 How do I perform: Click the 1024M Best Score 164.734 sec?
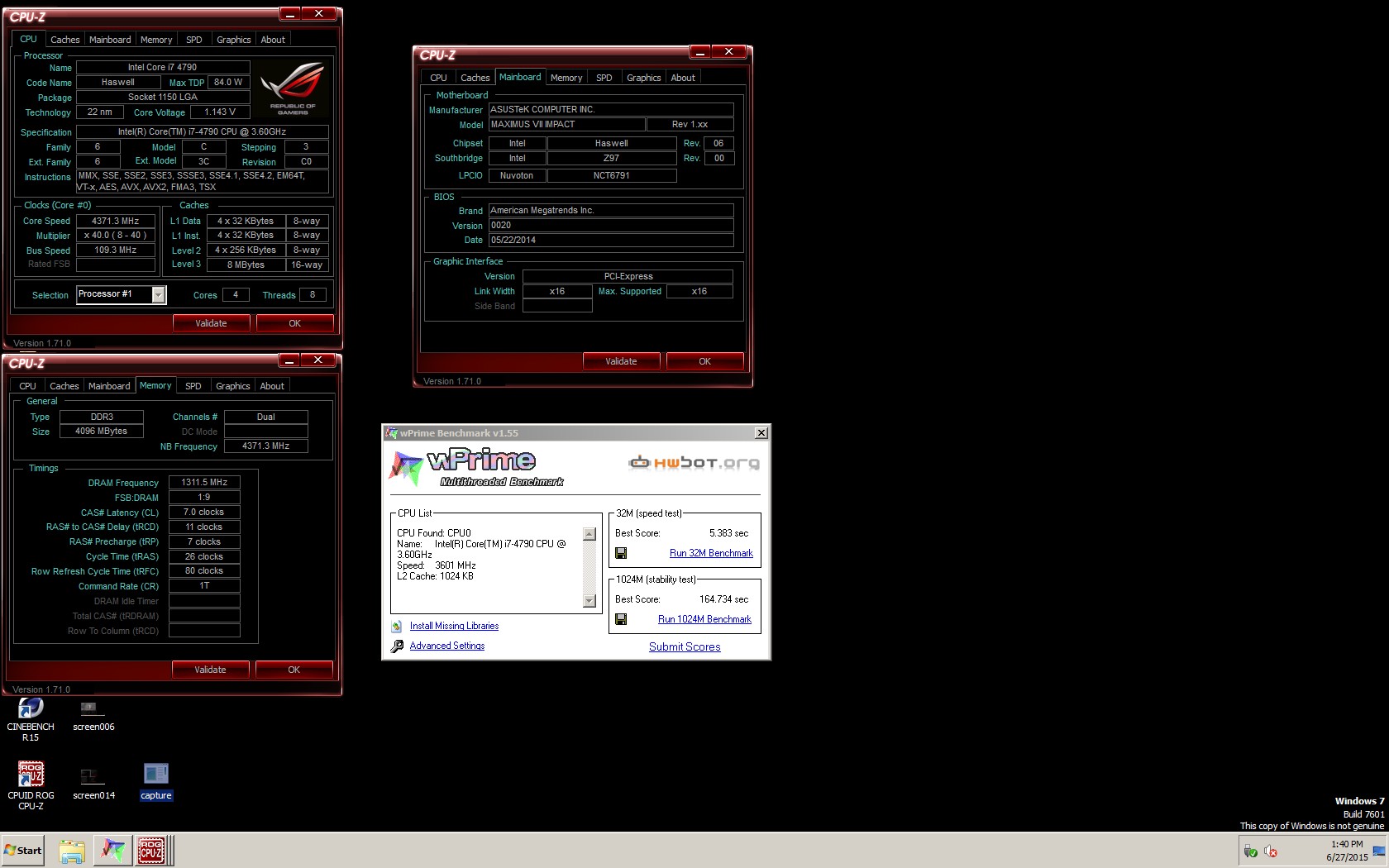coord(723,599)
